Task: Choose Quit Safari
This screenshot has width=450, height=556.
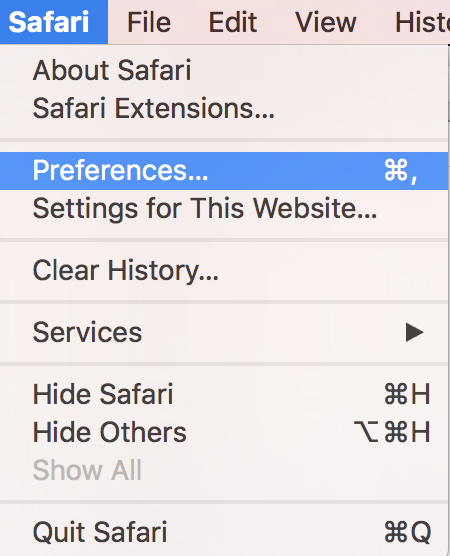Action: [224, 532]
